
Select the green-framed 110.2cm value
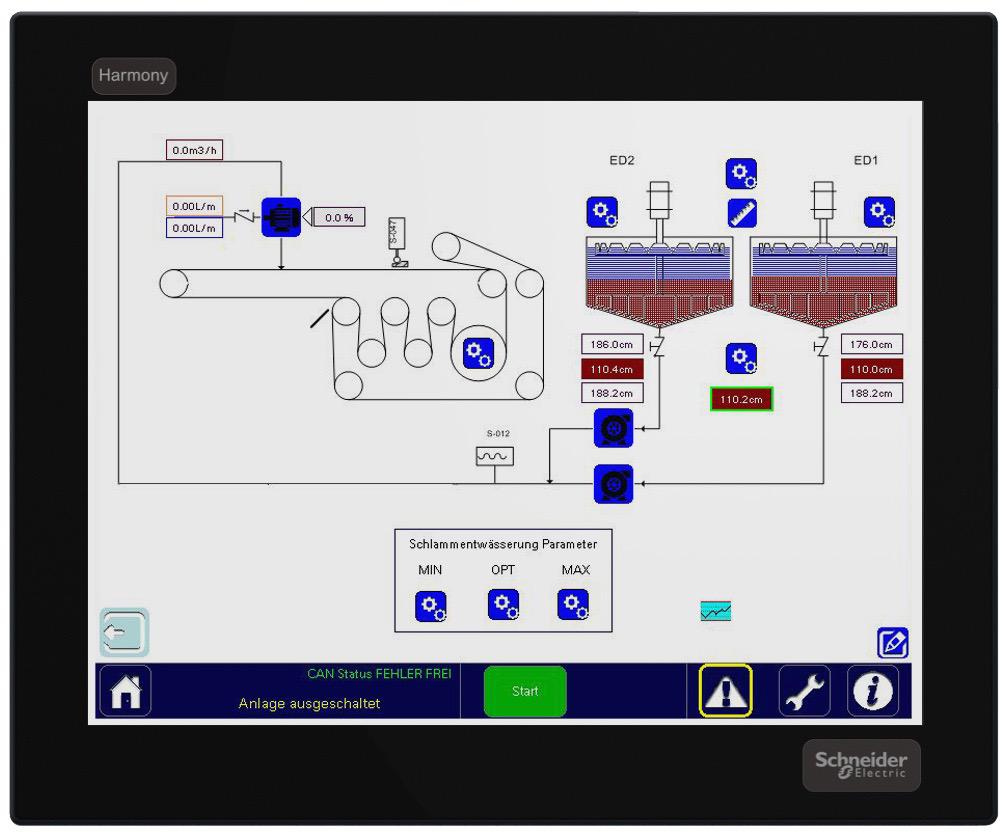tap(742, 399)
